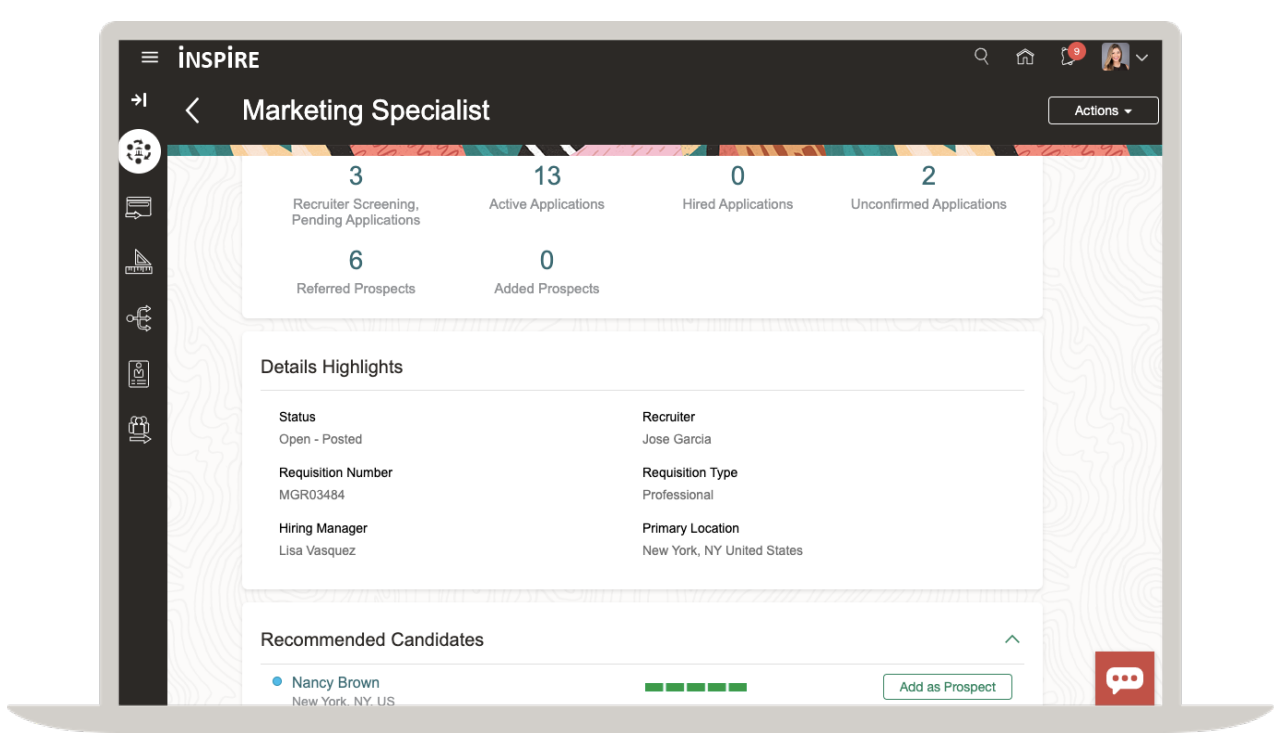The width and height of the screenshot is (1277, 749).
Task: Click the INSPIRE logo
Action: tap(218, 58)
